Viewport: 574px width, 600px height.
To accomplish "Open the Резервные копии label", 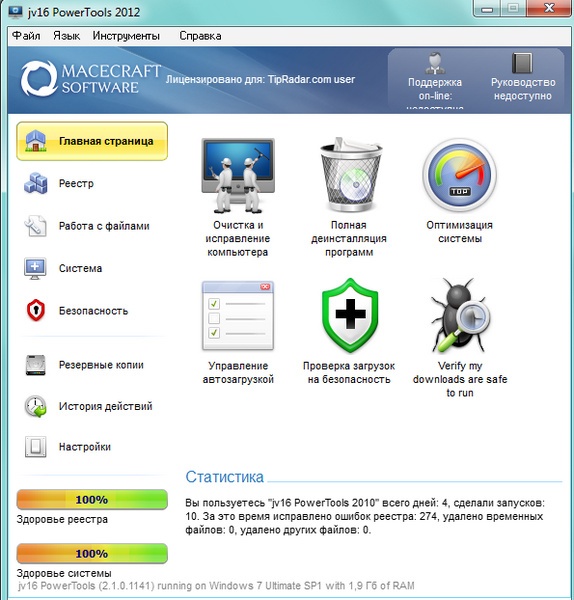I will pos(101,365).
